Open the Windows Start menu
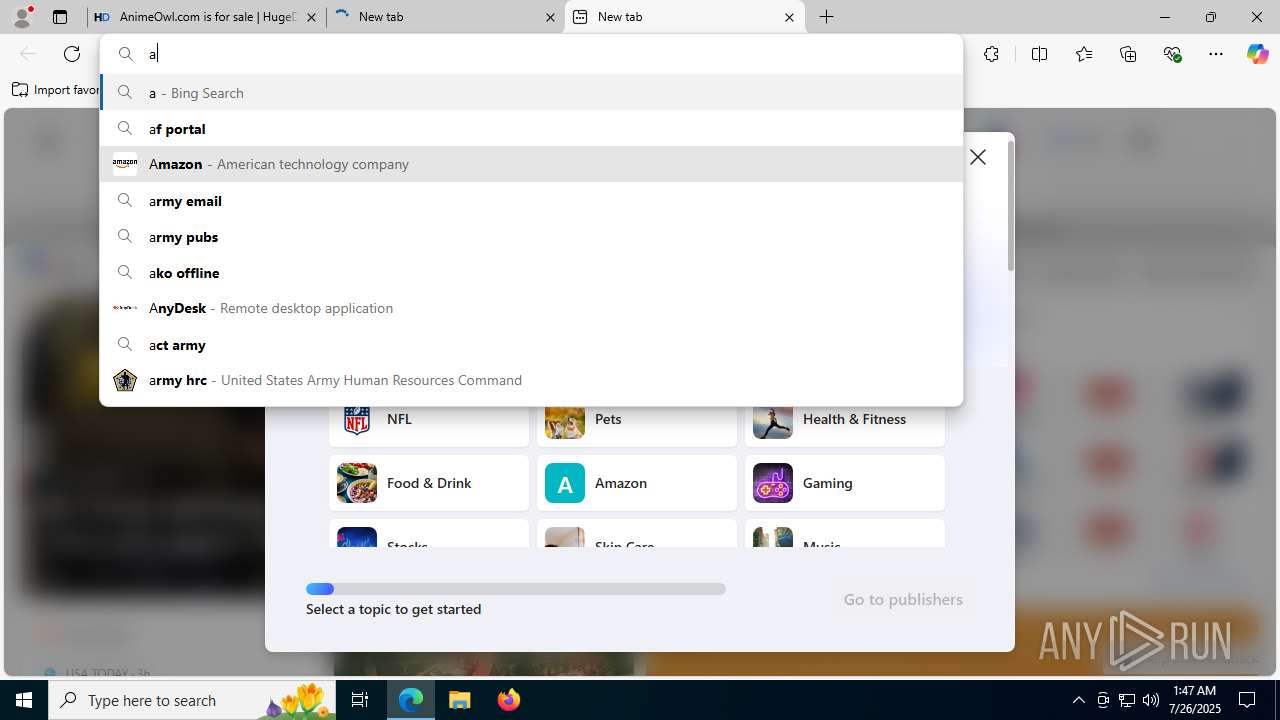This screenshot has width=1280, height=720. [x=24, y=700]
